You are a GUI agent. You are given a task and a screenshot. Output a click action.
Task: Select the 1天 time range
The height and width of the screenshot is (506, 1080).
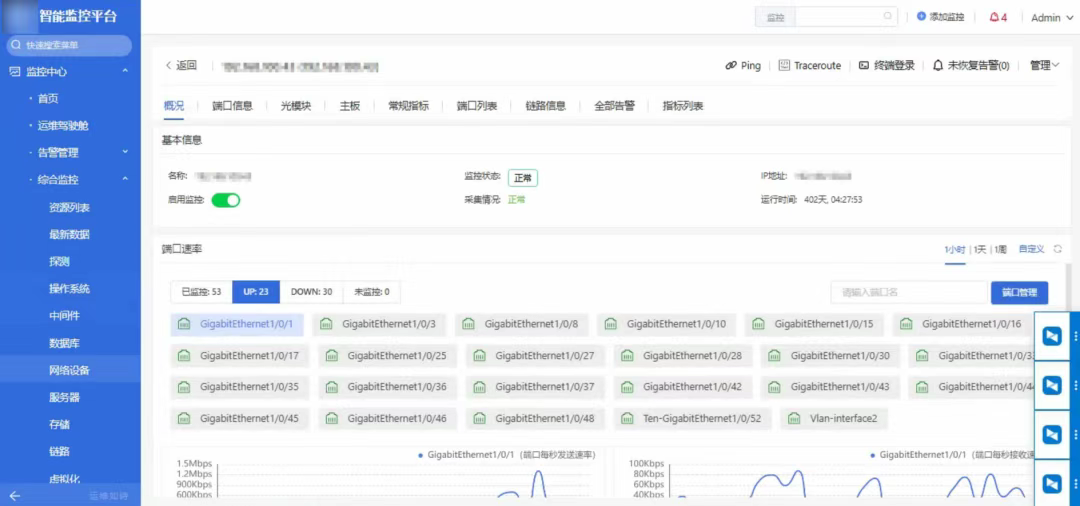979,249
